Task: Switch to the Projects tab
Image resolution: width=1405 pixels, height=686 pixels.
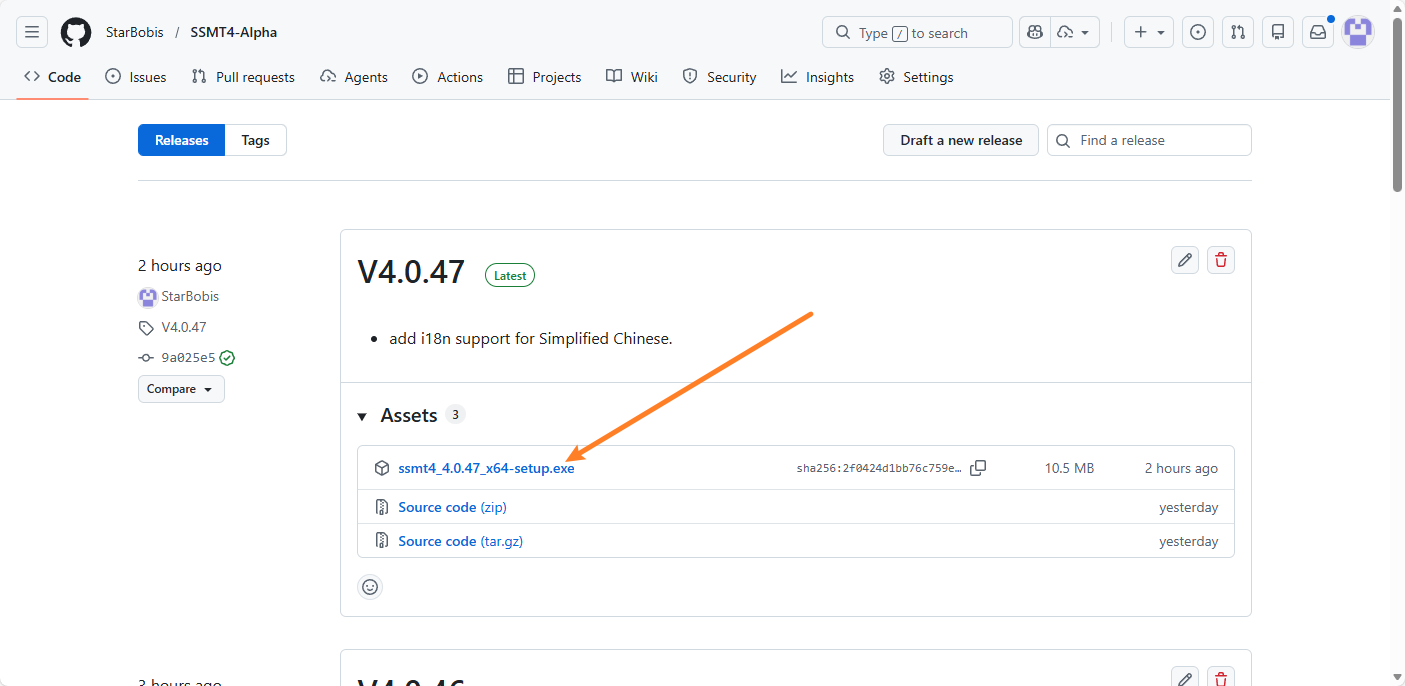Action: 545,77
